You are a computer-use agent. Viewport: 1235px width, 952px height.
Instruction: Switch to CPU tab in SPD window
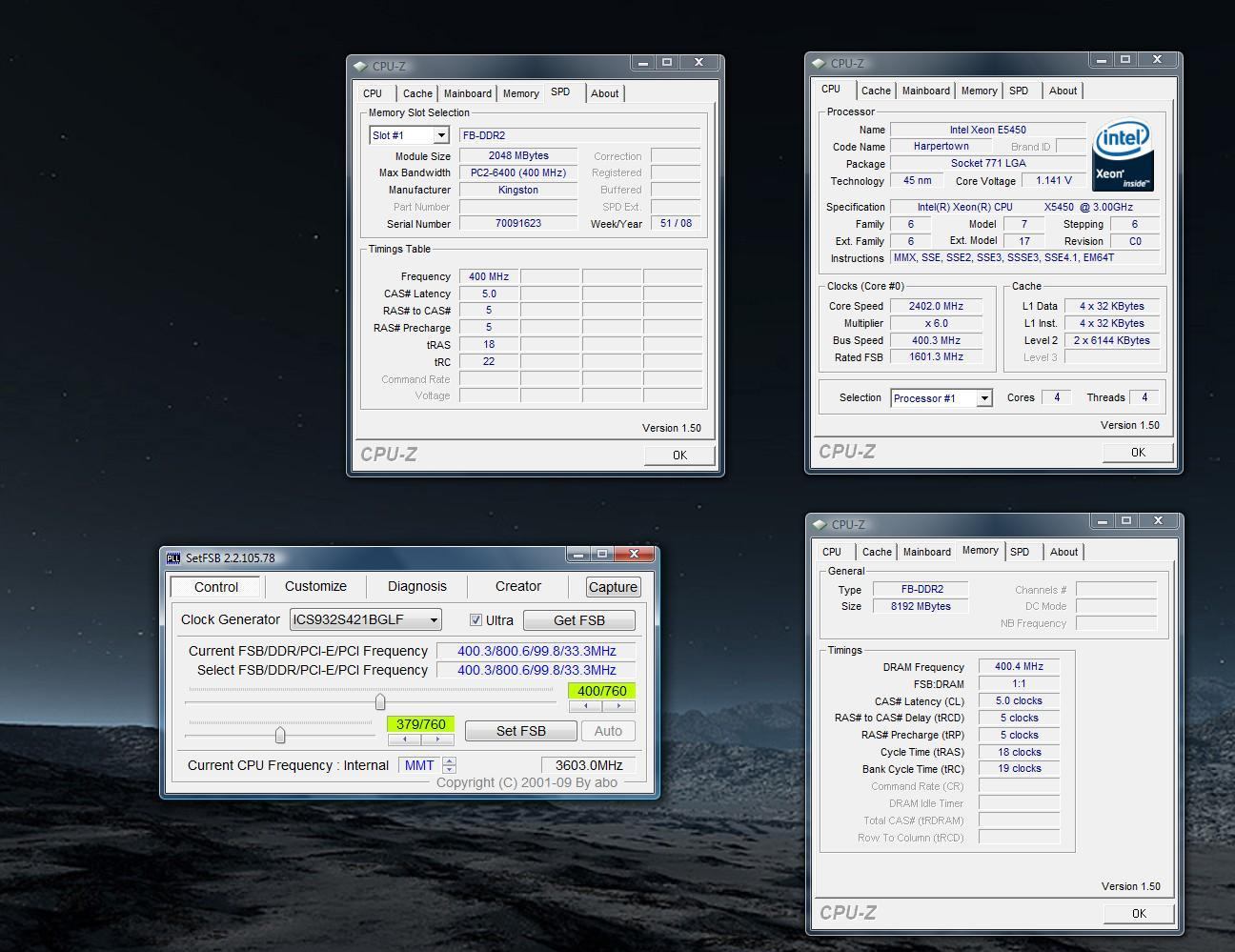pyautogui.click(x=373, y=93)
